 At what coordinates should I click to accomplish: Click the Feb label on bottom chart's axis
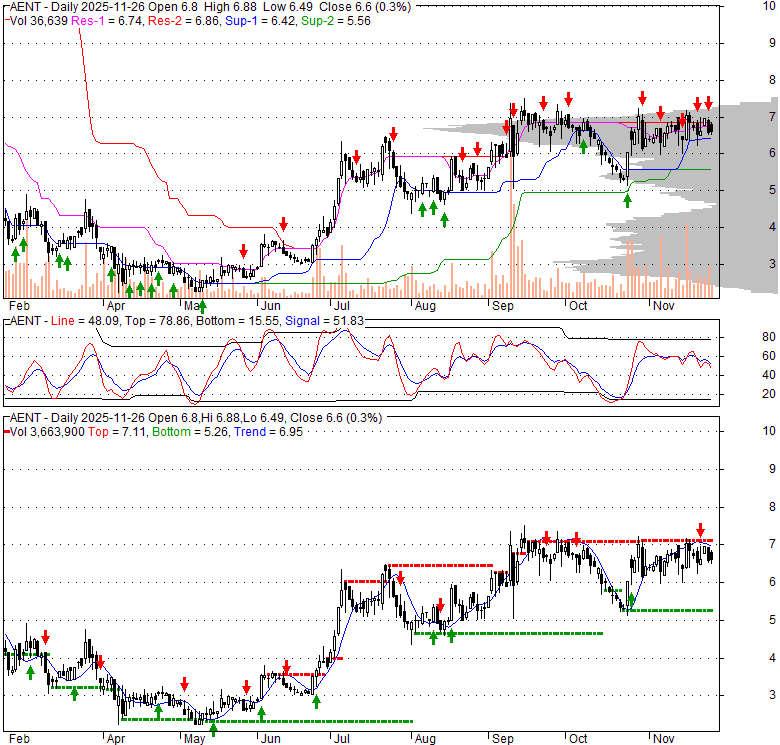pyautogui.click(x=19, y=739)
